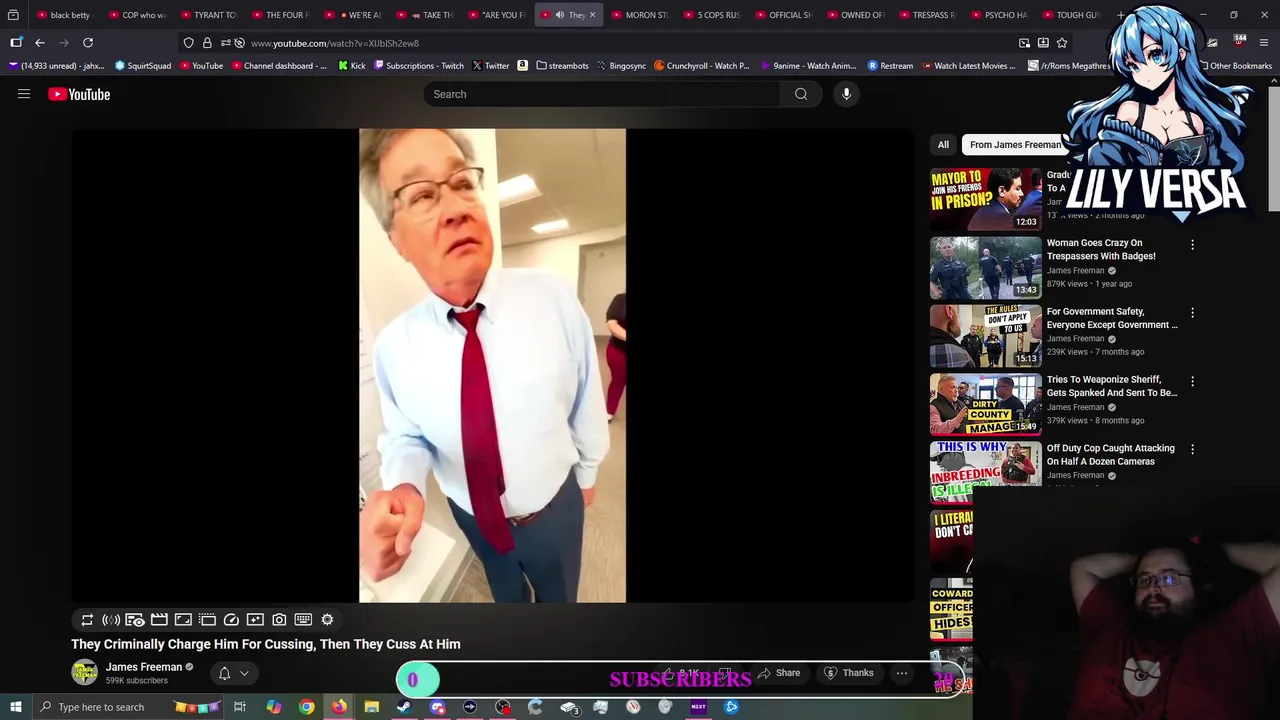The width and height of the screenshot is (1280, 720).
Task: Toggle cinema mode clapperboard icon
Action: point(159,620)
